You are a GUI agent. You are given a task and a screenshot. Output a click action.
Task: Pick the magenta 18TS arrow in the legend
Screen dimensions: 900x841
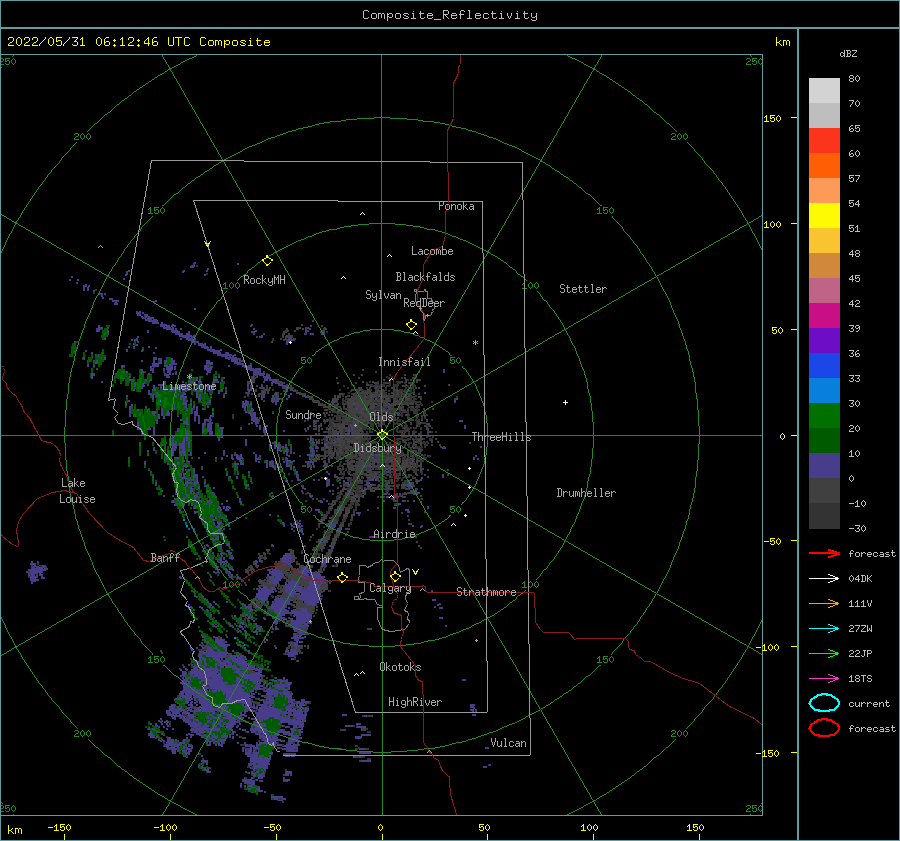pyautogui.click(x=824, y=679)
